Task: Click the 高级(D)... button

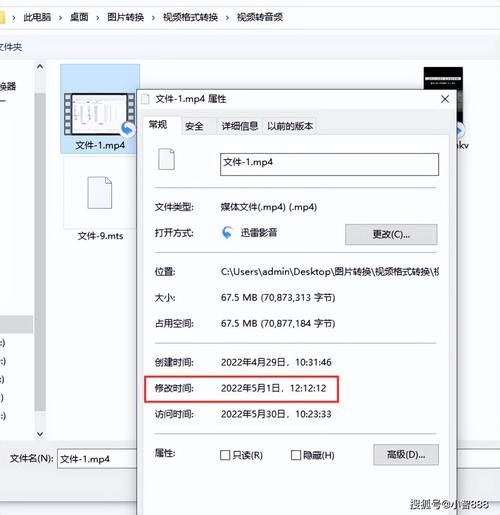Action: coord(406,455)
